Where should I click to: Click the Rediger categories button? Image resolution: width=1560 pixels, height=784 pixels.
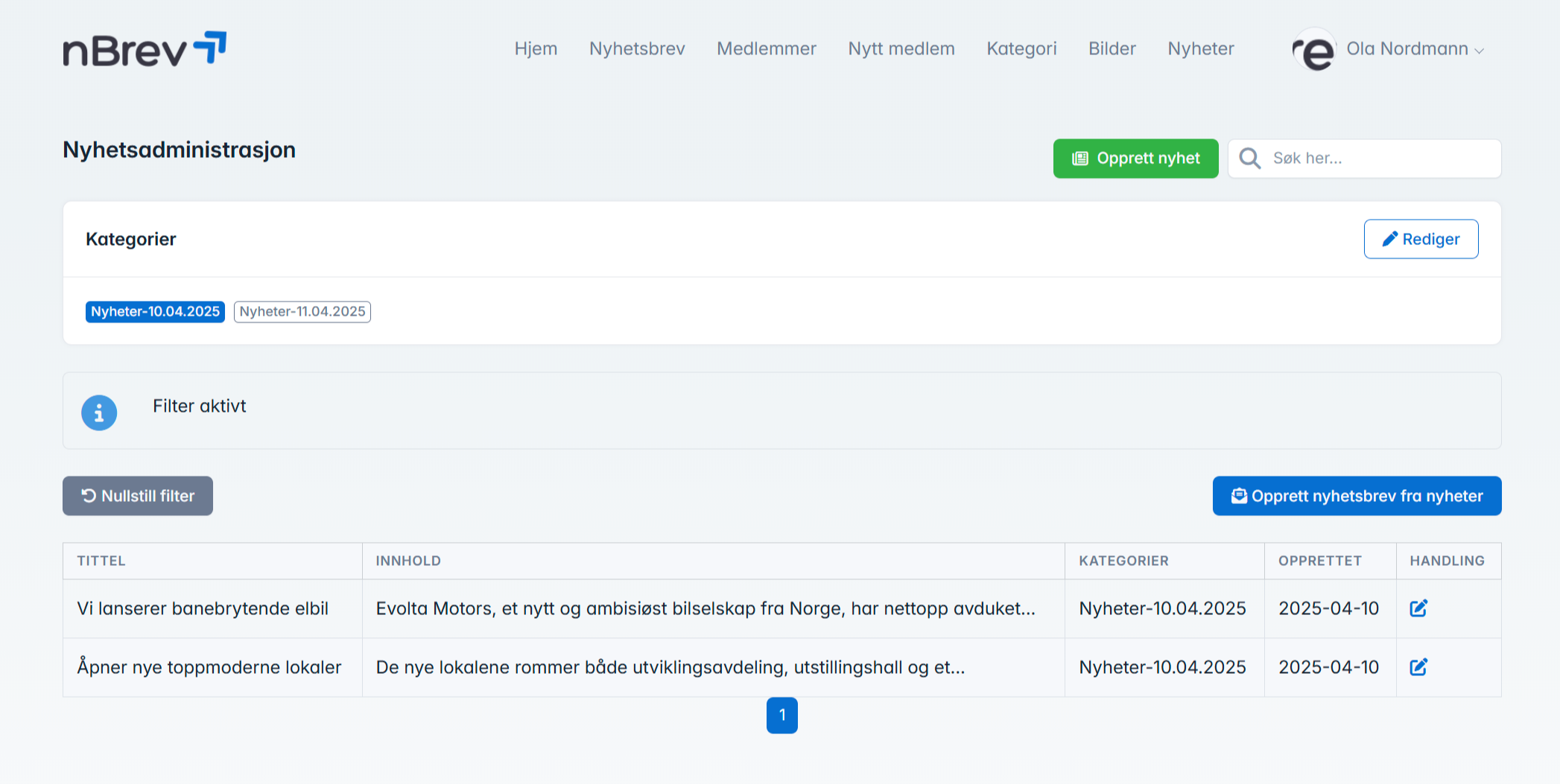(x=1421, y=239)
